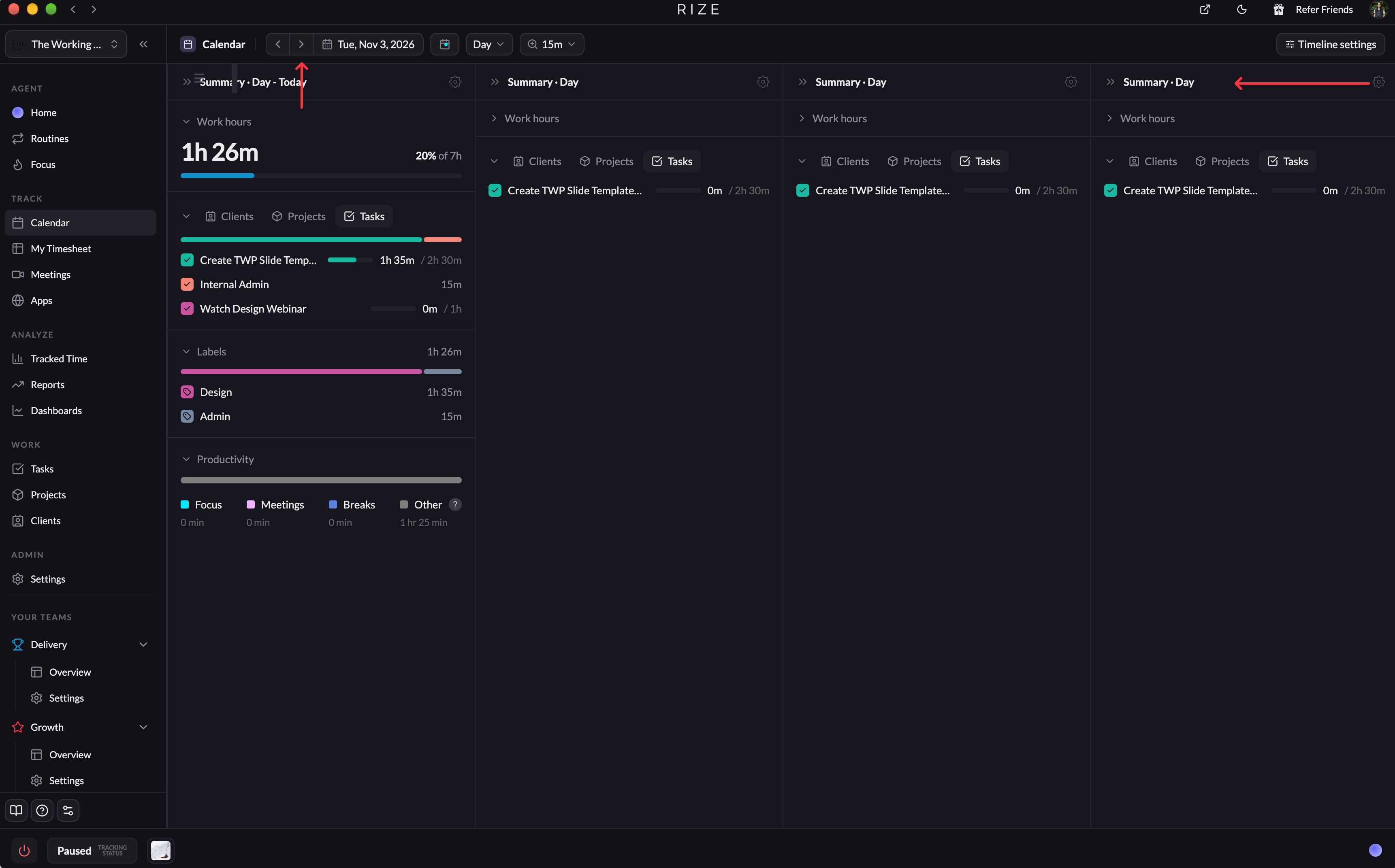Collapse the Labels section
Screen dimensions: 1395x868
tap(186, 351)
